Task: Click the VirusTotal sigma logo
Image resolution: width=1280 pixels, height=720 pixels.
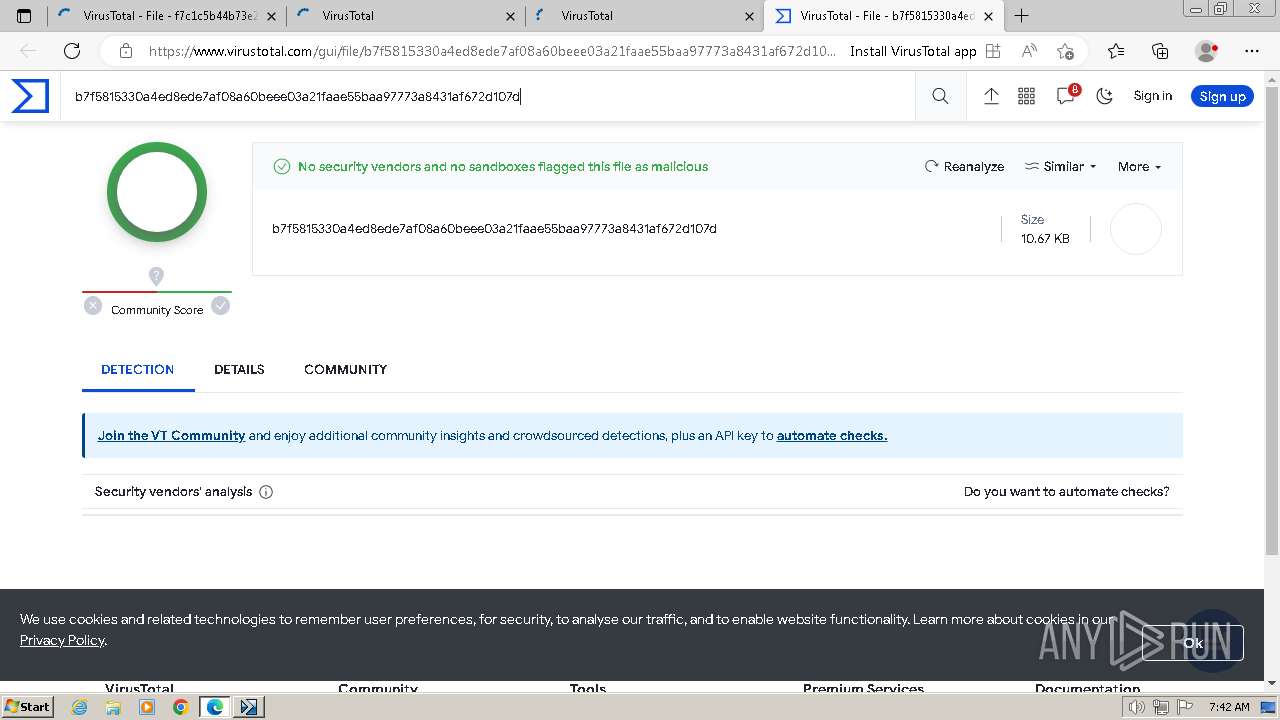Action: pos(30,96)
